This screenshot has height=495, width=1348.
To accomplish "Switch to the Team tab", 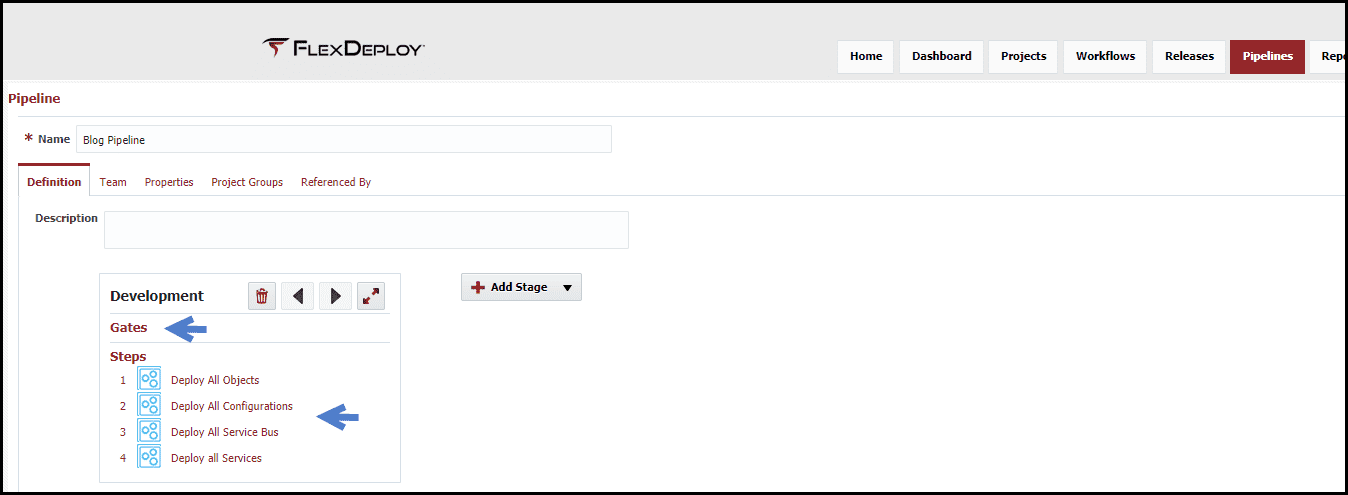I will click(x=113, y=182).
